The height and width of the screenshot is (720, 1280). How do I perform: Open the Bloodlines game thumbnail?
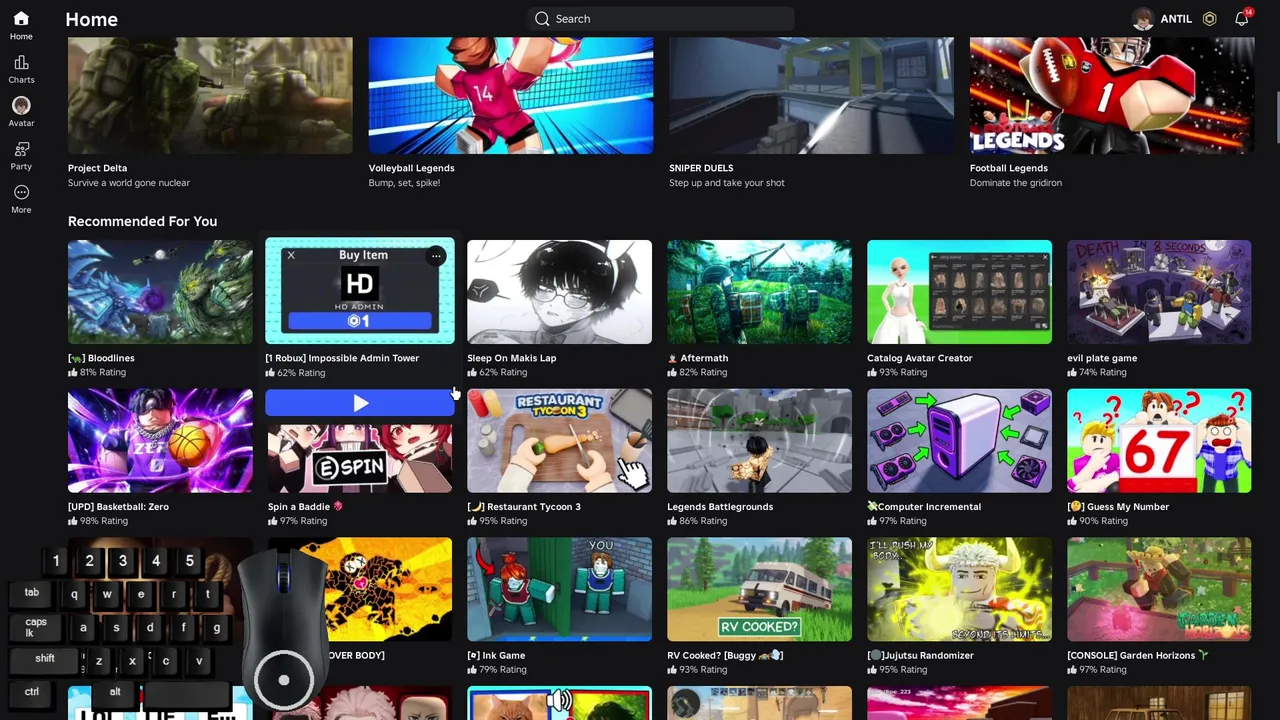coord(160,292)
